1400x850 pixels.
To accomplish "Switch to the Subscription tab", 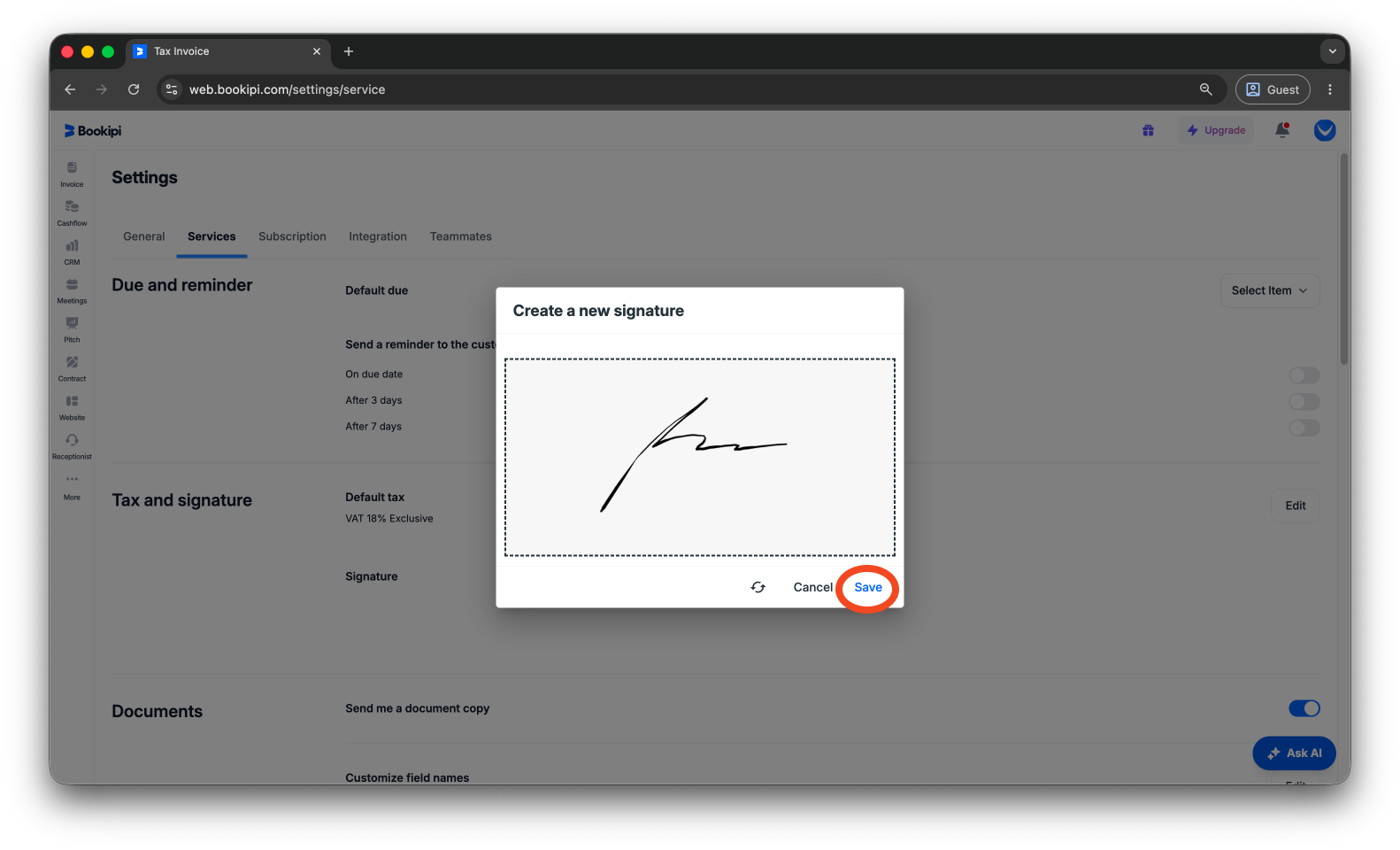I will click(x=292, y=236).
